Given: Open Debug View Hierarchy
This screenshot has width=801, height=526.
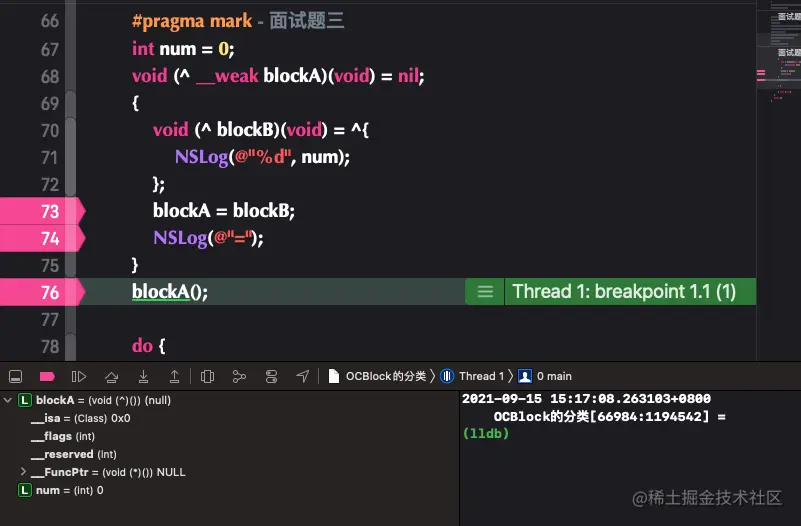Looking at the screenshot, I should [207, 377].
